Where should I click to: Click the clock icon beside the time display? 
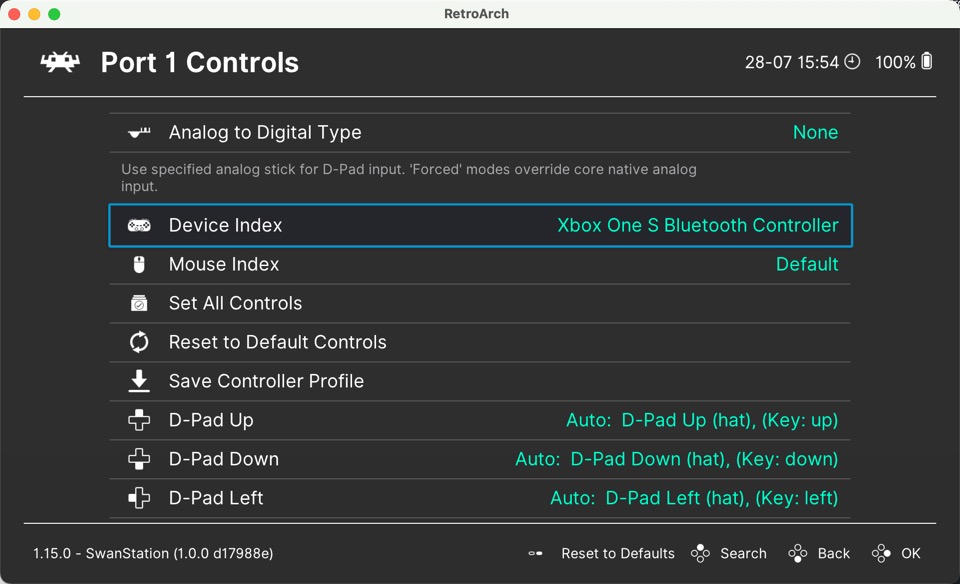click(x=852, y=61)
